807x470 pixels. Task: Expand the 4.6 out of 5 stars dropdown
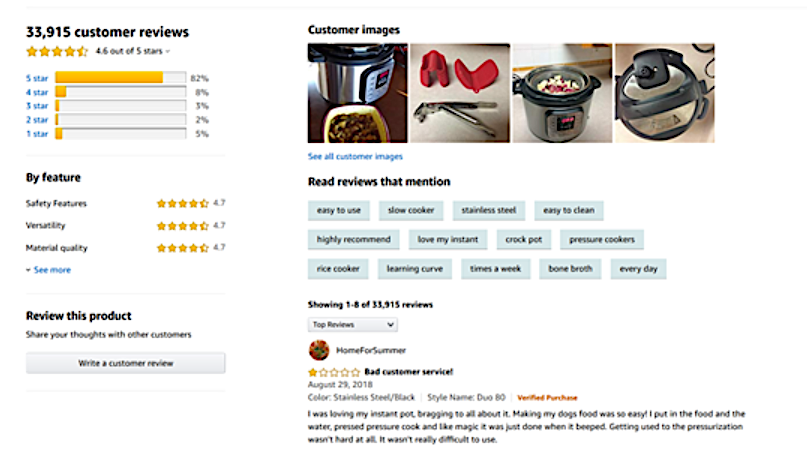click(x=133, y=51)
